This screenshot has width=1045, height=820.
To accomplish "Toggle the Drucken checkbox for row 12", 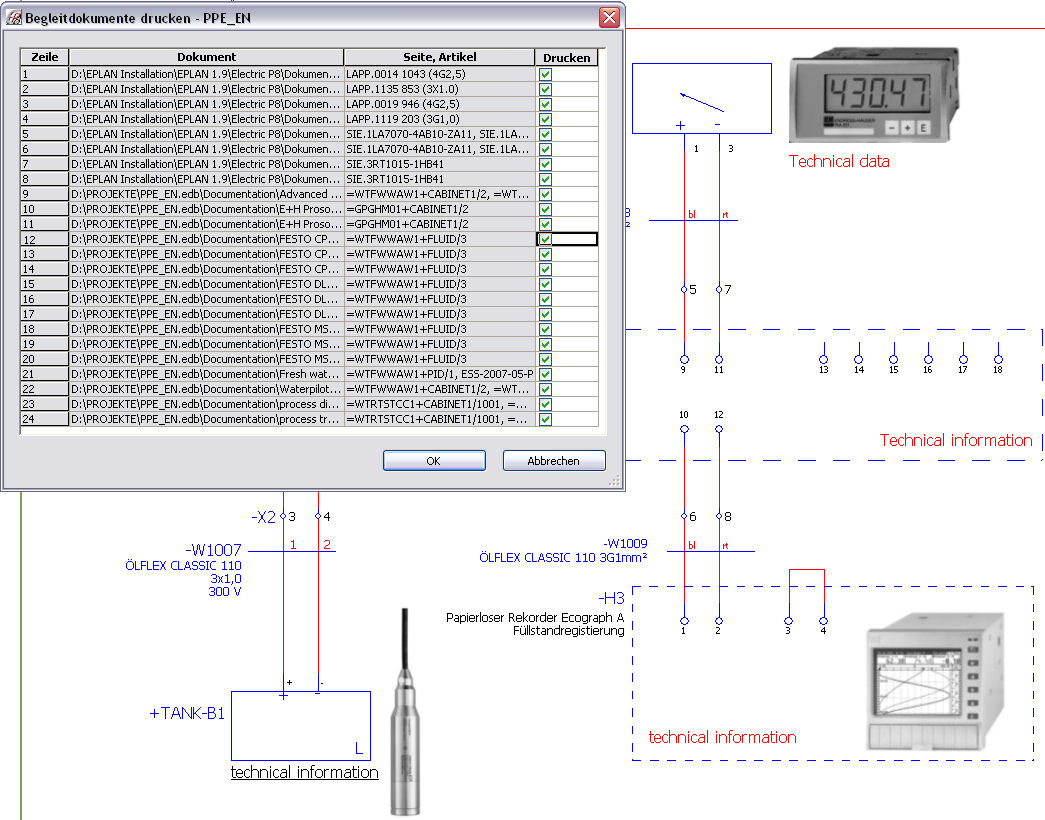I will tap(545, 239).
